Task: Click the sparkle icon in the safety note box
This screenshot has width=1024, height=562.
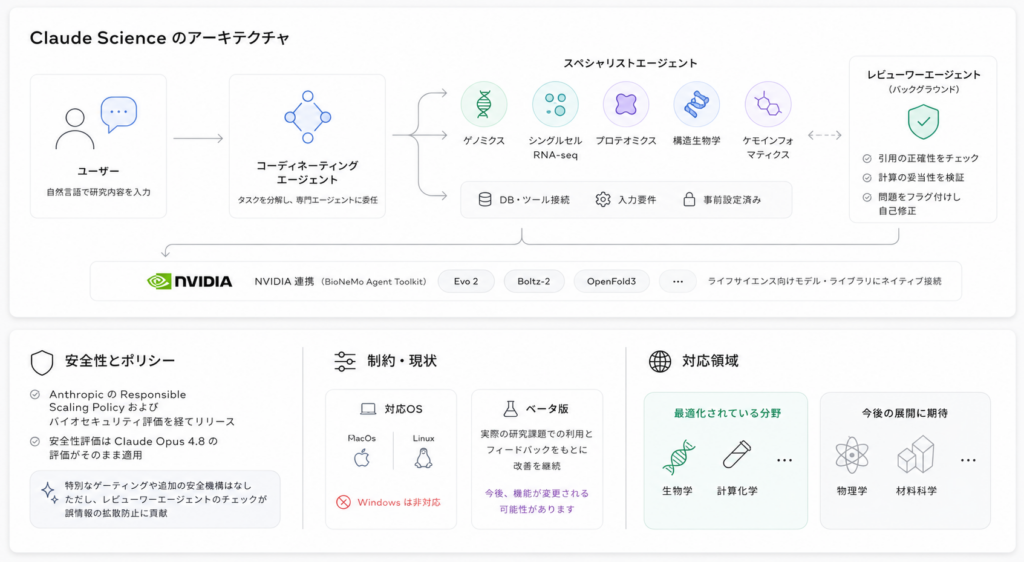Action: coord(50,493)
